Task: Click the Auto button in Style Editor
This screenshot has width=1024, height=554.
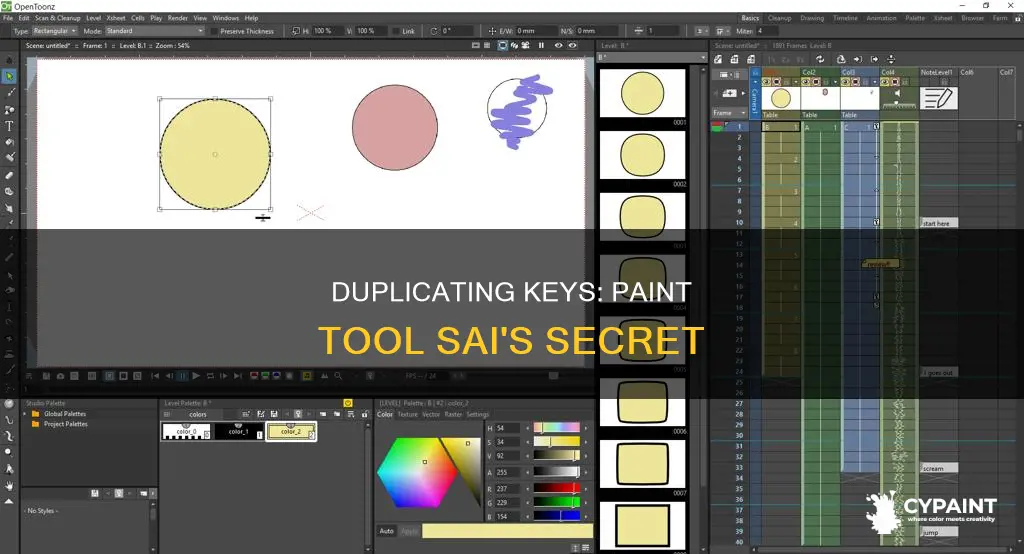Action: 387,531
